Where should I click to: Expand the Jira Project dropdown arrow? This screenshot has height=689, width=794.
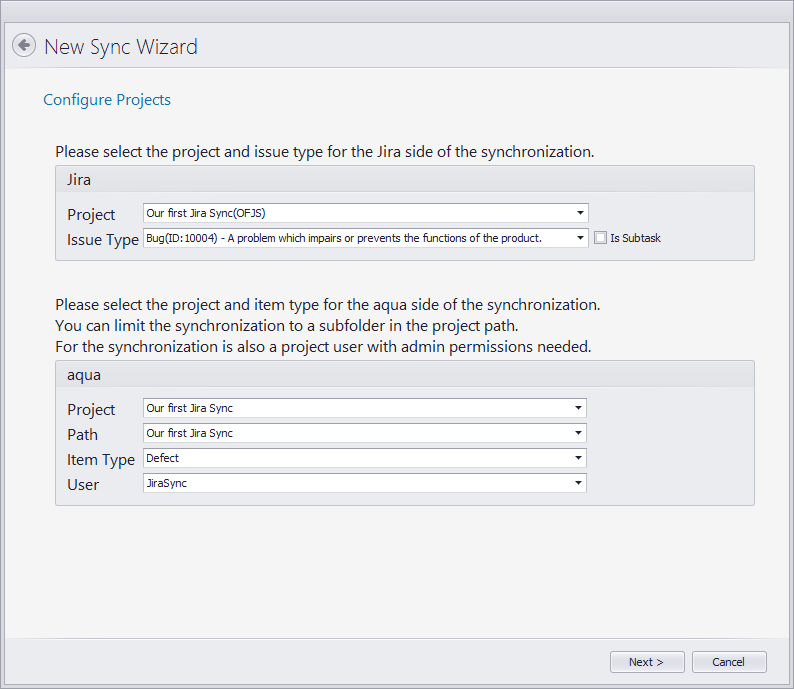580,213
